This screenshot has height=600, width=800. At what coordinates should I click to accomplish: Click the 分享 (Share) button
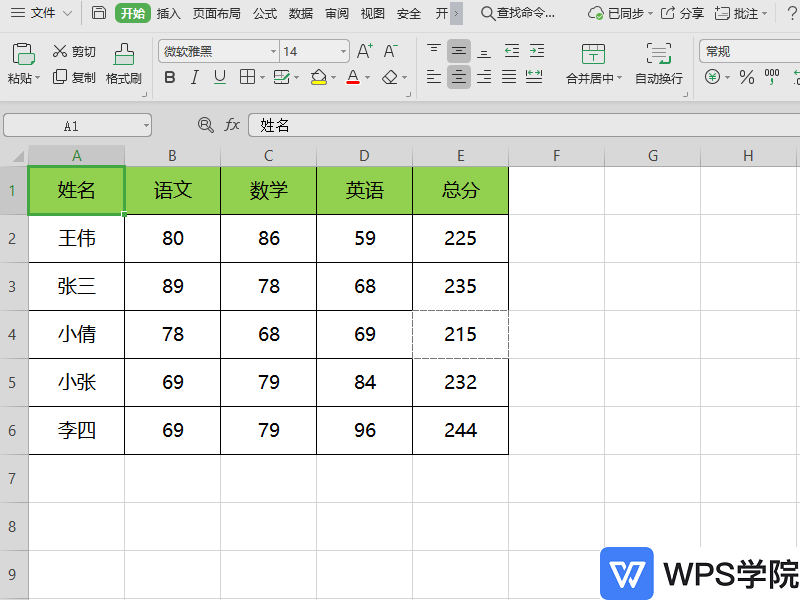coord(682,13)
